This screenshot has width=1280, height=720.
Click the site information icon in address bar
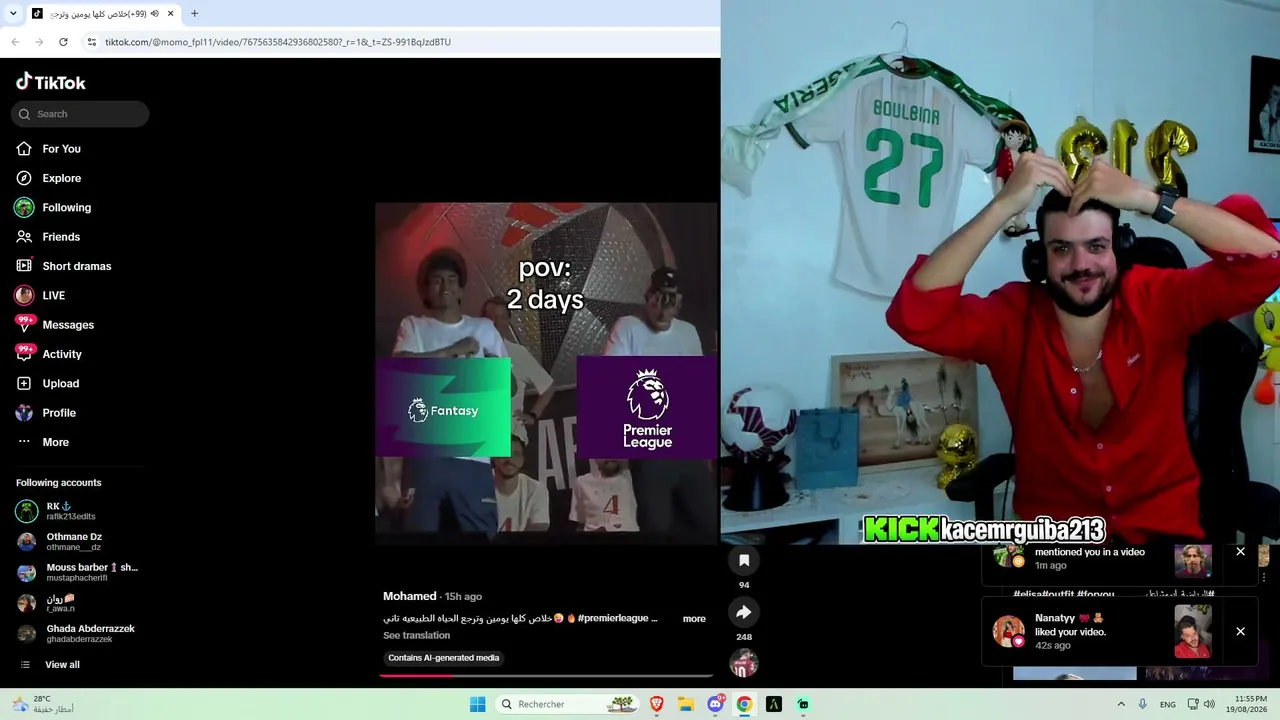click(92, 42)
